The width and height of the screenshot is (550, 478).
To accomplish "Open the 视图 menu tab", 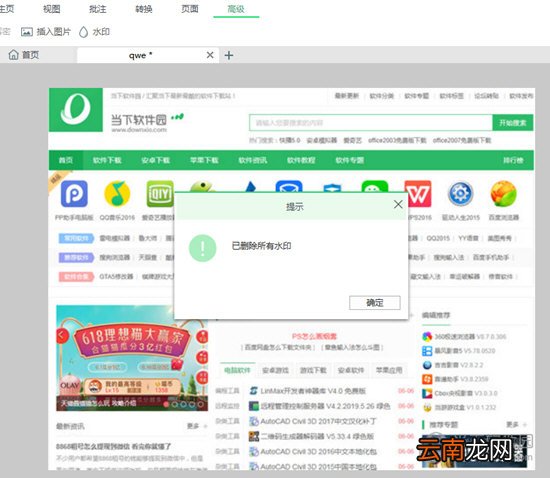I will click(52, 9).
